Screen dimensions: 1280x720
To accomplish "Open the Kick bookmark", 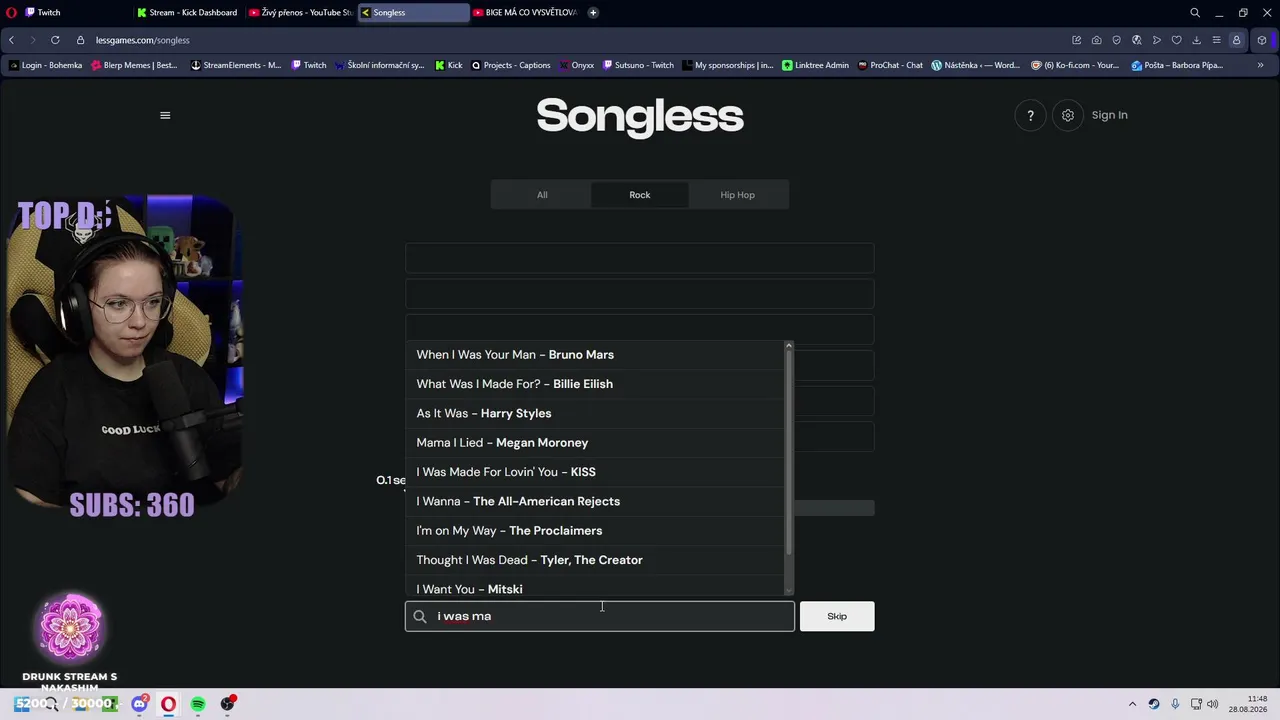I will click(x=449, y=65).
